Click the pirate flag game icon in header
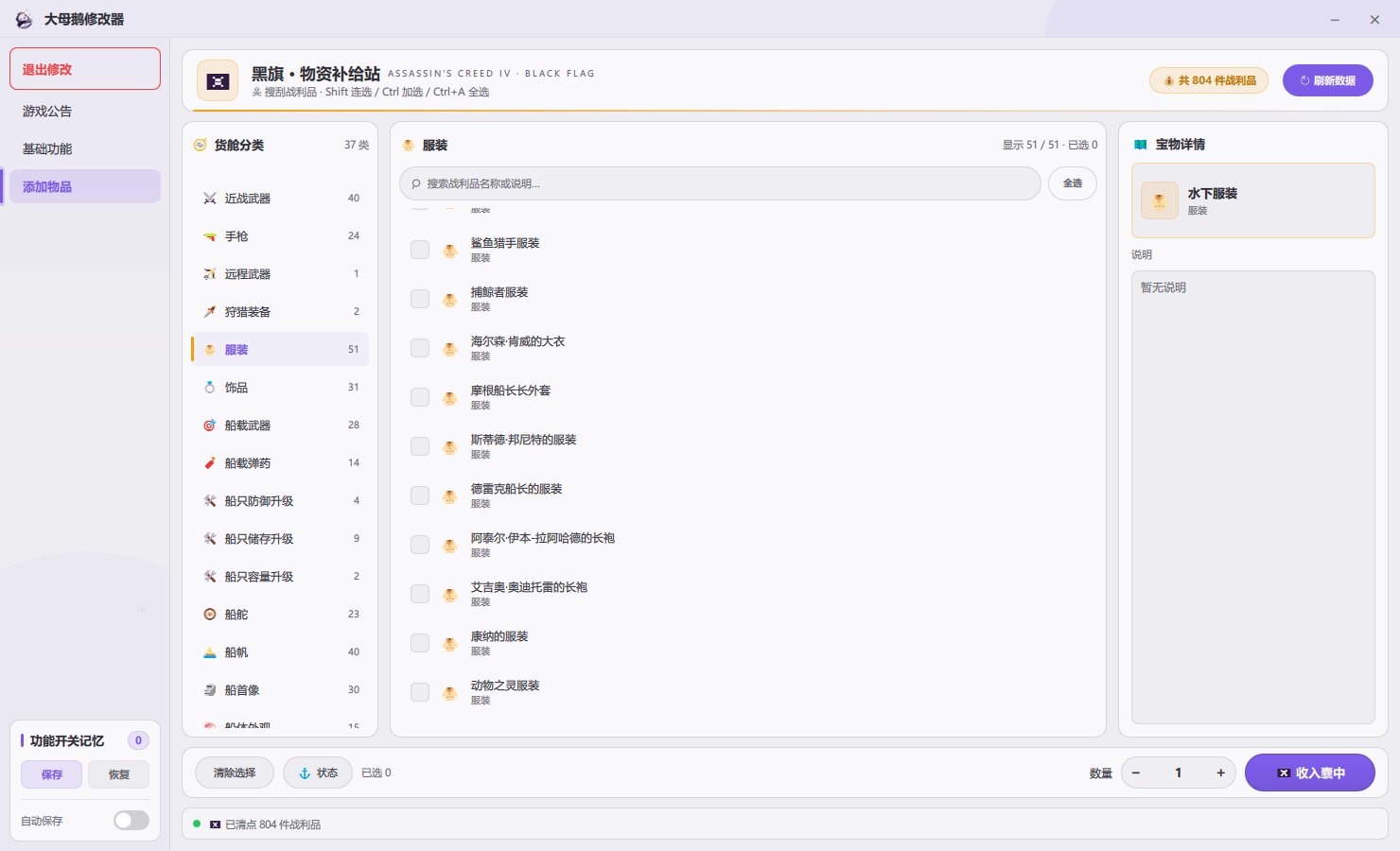 (x=218, y=81)
